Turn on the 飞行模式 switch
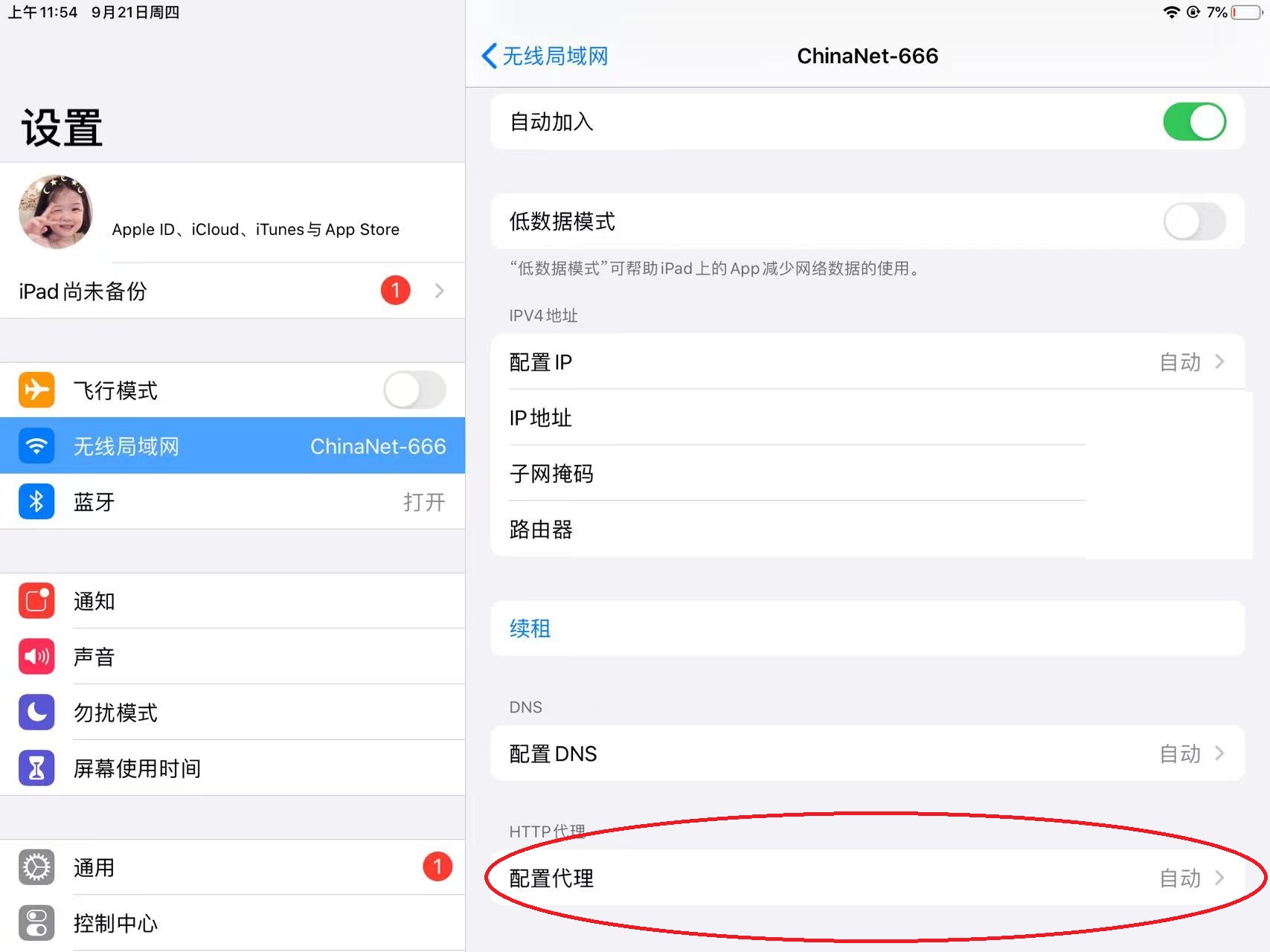The width and height of the screenshot is (1270, 952). (x=414, y=390)
